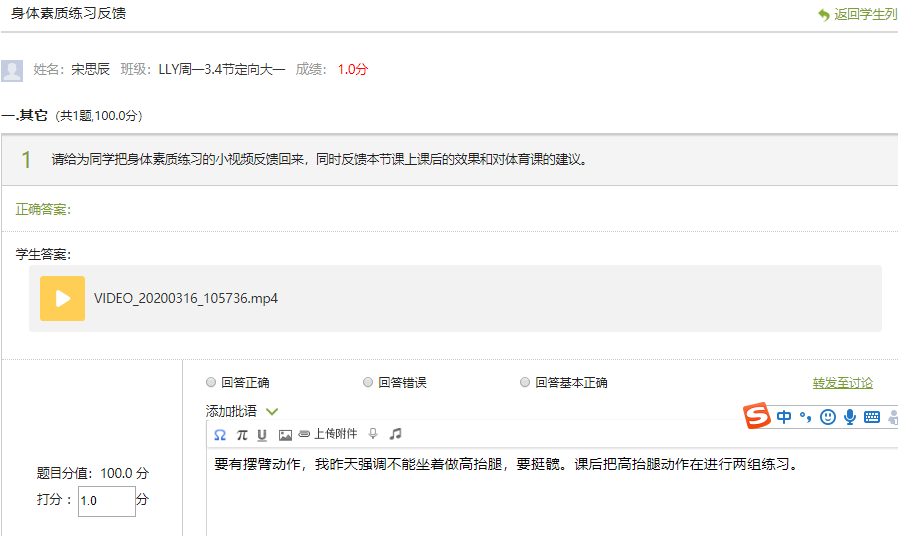The height and width of the screenshot is (536, 898).
Task: Select the 回答基本正确 radio button
Action: coord(525,383)
